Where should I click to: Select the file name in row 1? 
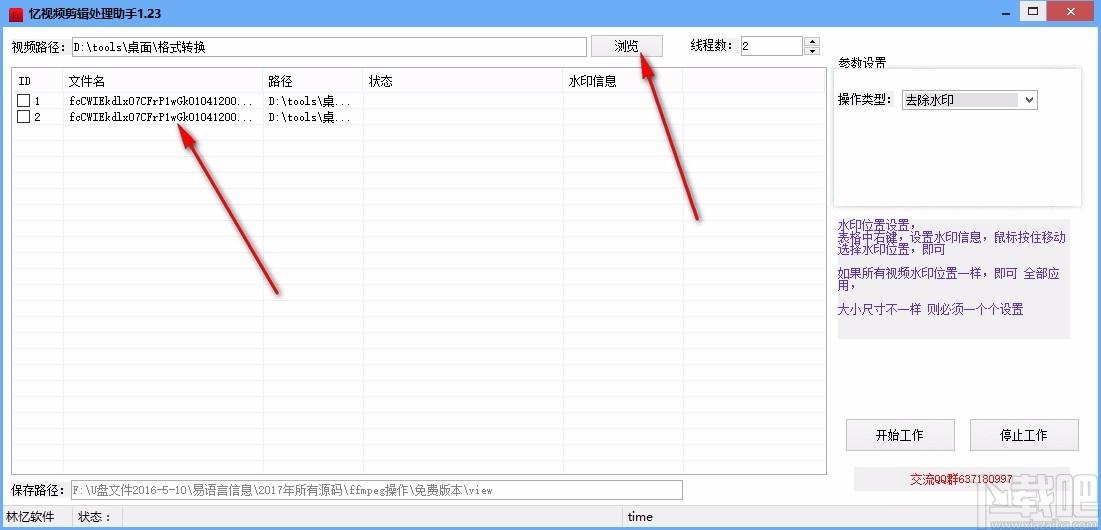pos(161,101)
